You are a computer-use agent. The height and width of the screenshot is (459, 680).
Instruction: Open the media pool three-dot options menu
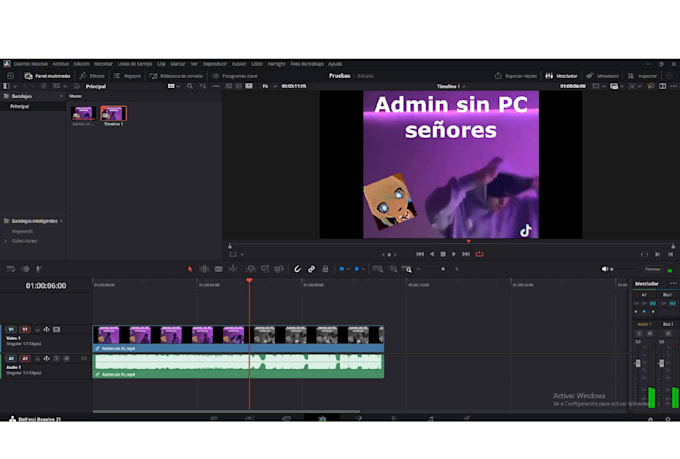coord(216,86)
